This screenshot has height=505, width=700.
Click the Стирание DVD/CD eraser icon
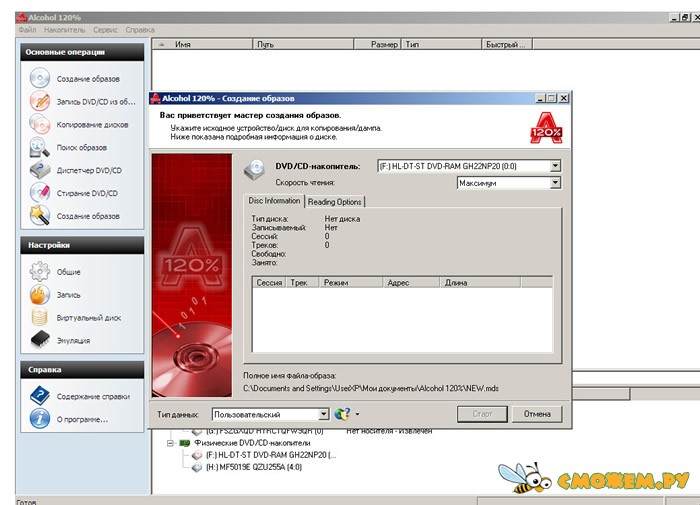coord(40,192)
